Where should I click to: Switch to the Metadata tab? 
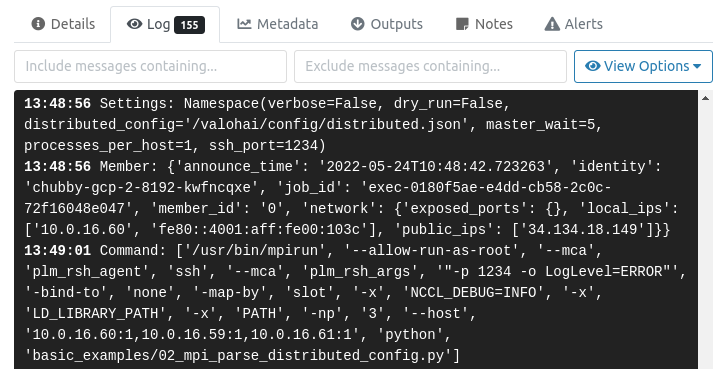coord(277,24)
